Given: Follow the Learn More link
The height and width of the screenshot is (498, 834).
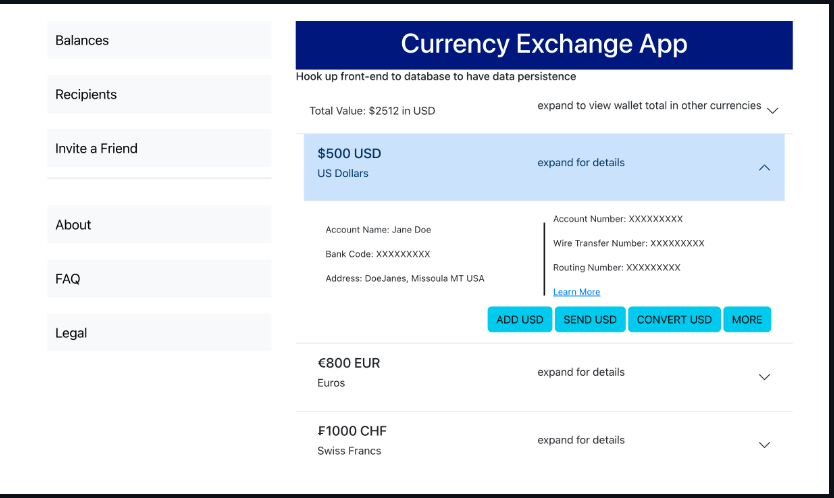Looking at the screenshot, I should click(x=577, y=292).
